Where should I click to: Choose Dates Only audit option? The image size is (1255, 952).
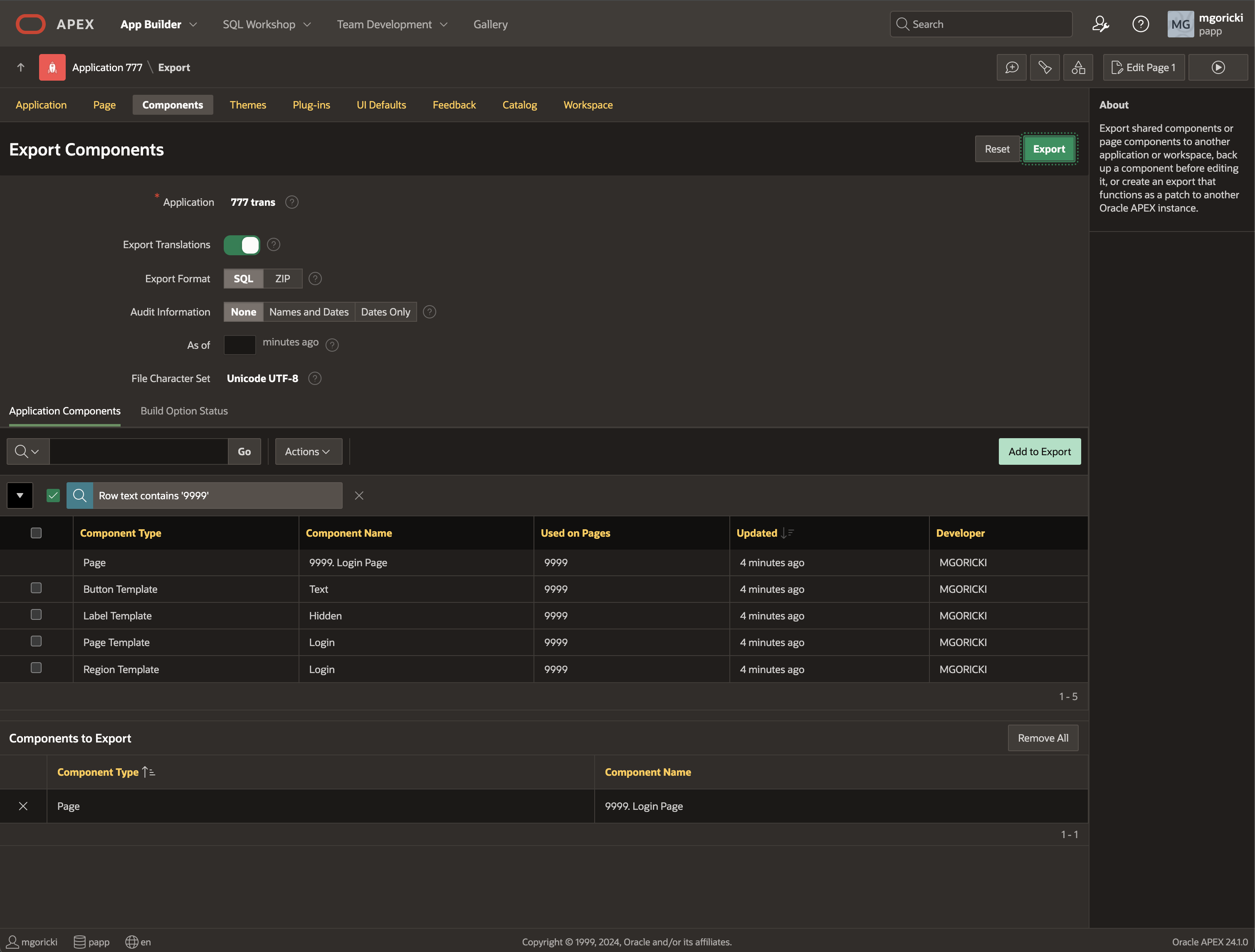click(x=385, y=311)
